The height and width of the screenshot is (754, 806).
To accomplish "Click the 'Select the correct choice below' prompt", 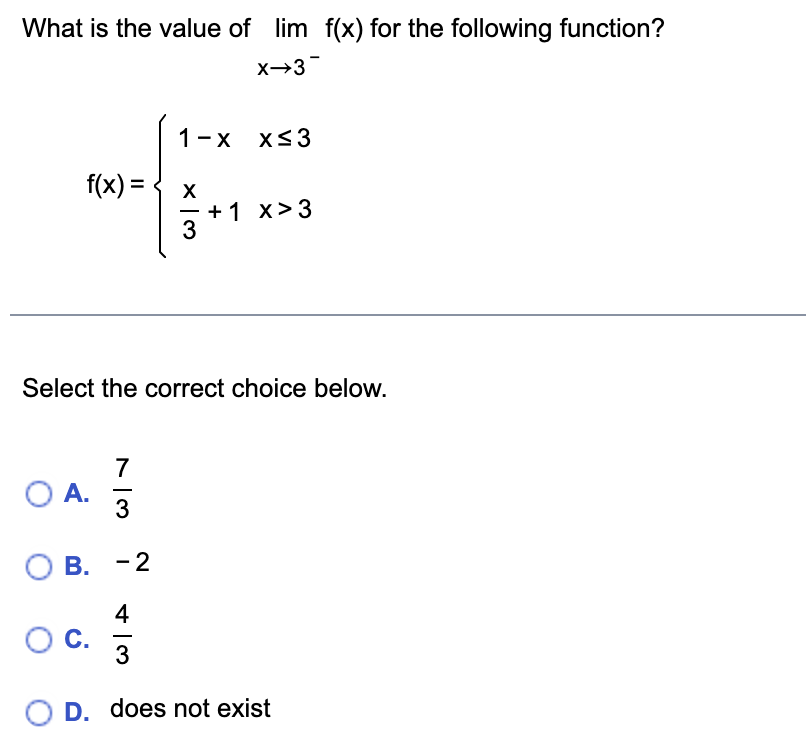I will coord(204,389).
